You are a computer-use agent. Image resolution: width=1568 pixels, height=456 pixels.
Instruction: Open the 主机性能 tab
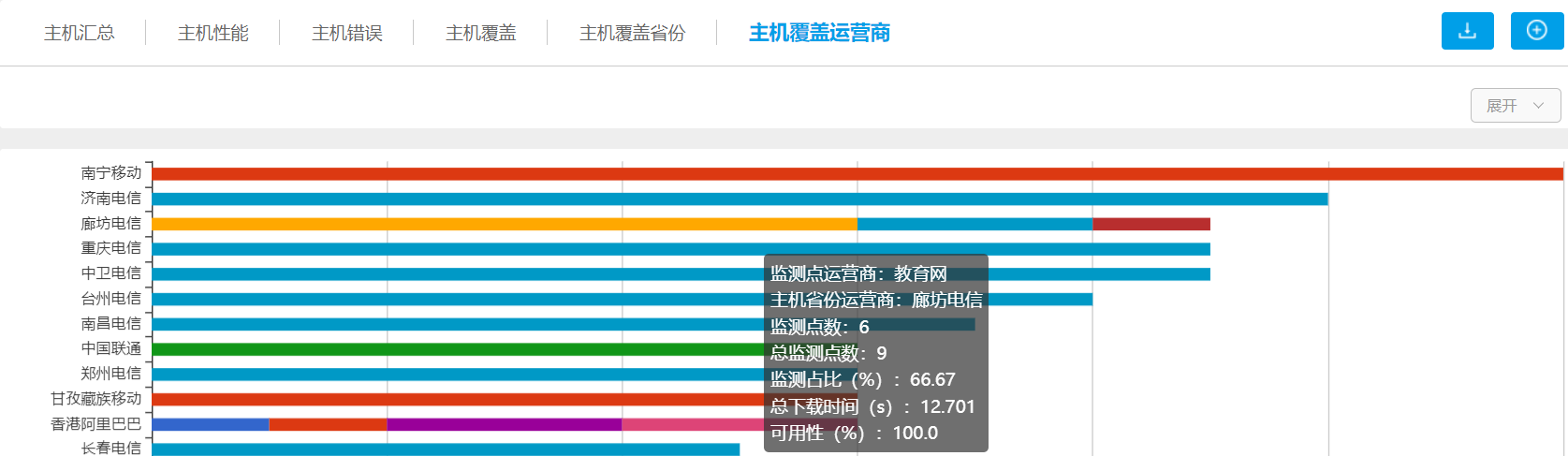click(x=213, y=34)
